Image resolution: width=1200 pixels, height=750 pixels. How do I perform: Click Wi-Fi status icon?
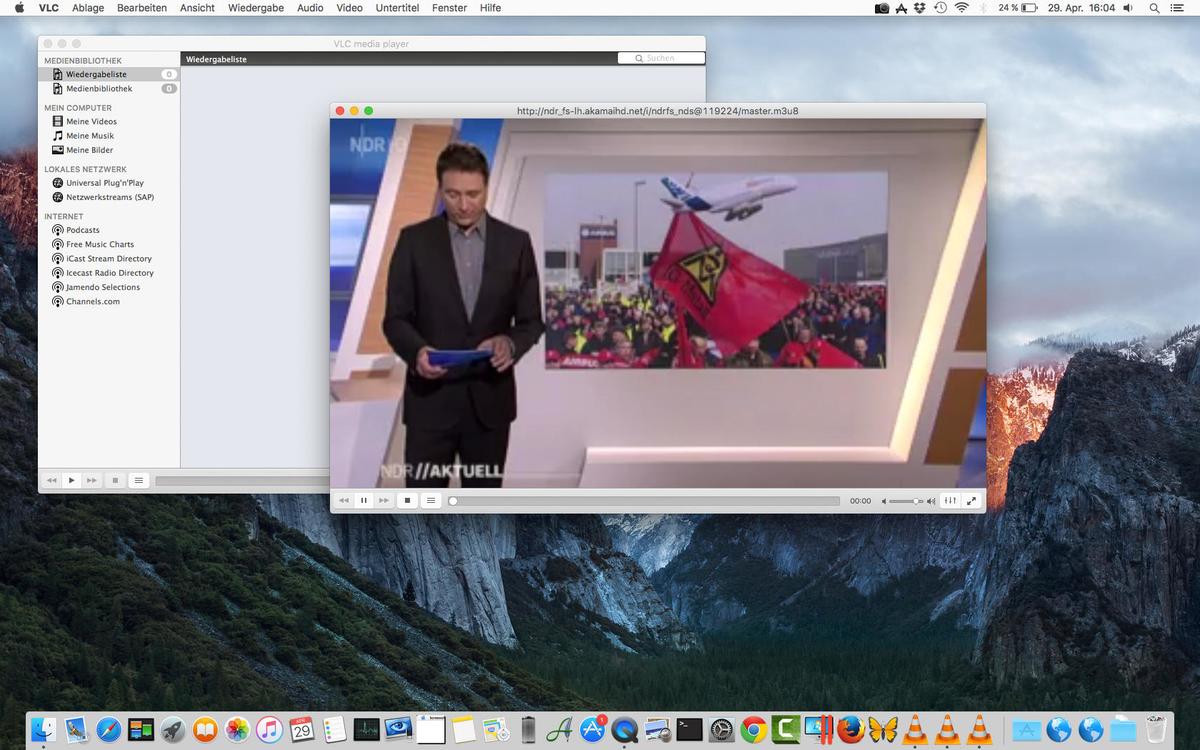point(961,8)
